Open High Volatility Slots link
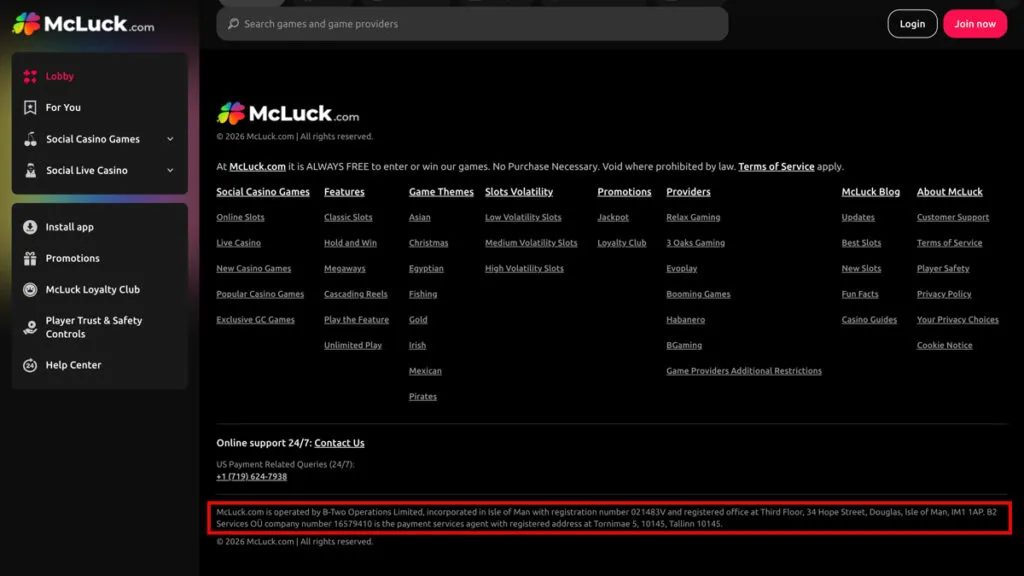 tap(524, 268)
